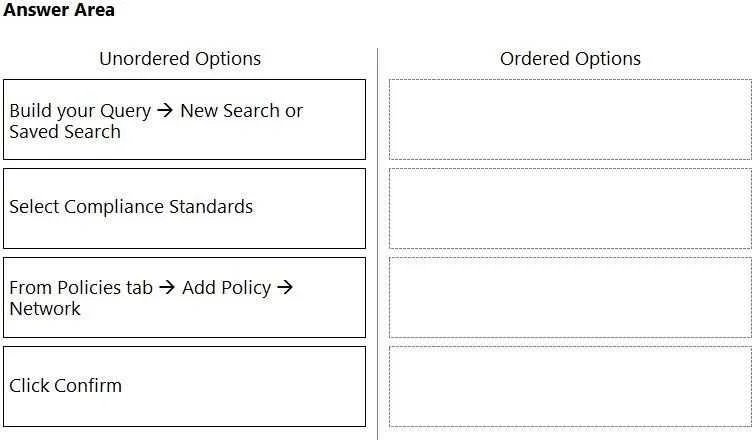The image size is (752, 440).
Task: Click the word "Network" in the policy option
Action: coord(45,309)
